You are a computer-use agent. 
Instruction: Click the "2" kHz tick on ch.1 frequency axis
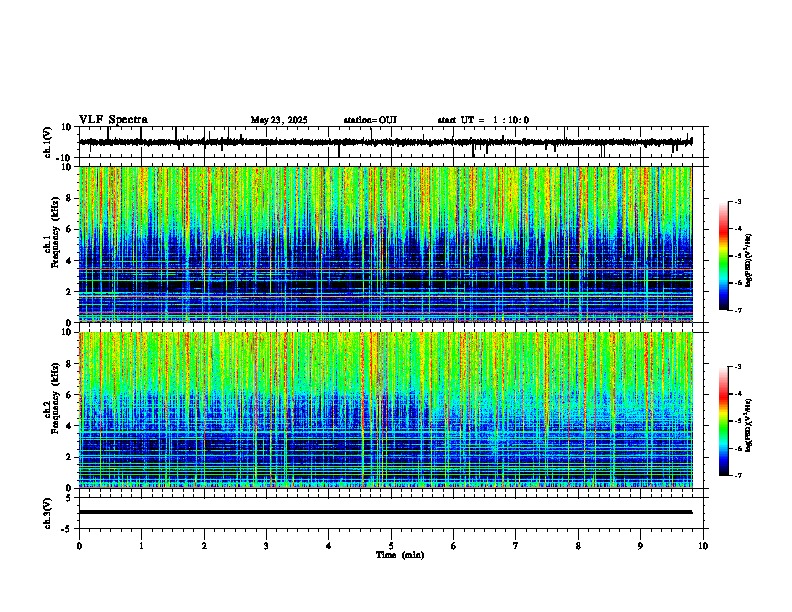tap(69, 292)
